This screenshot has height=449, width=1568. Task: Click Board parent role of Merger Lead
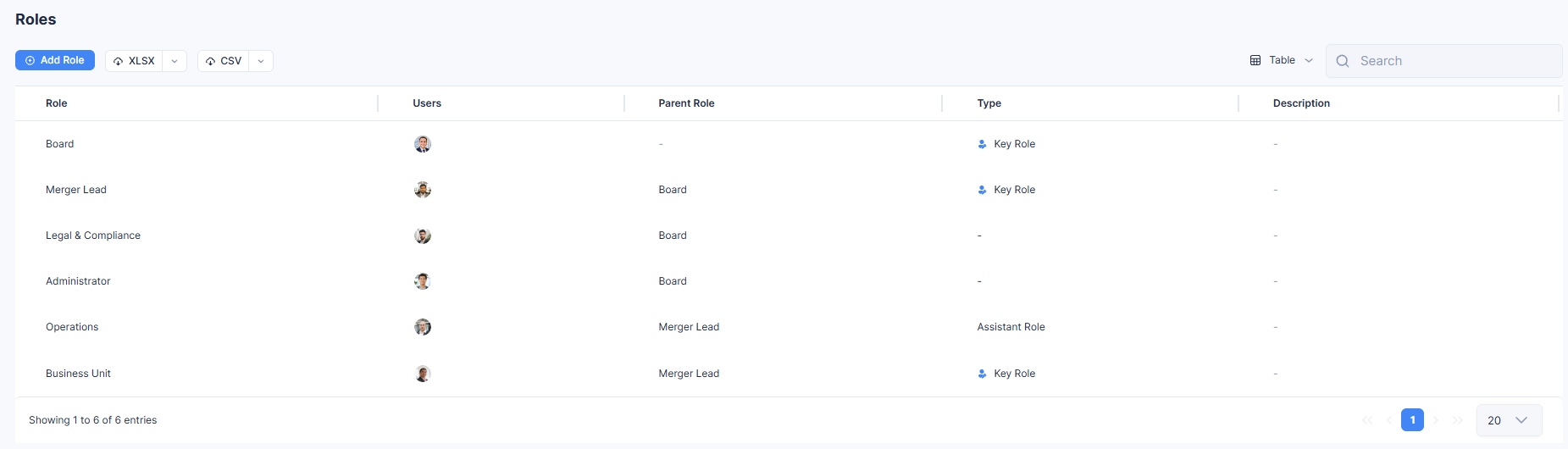[x=673, y=190]
